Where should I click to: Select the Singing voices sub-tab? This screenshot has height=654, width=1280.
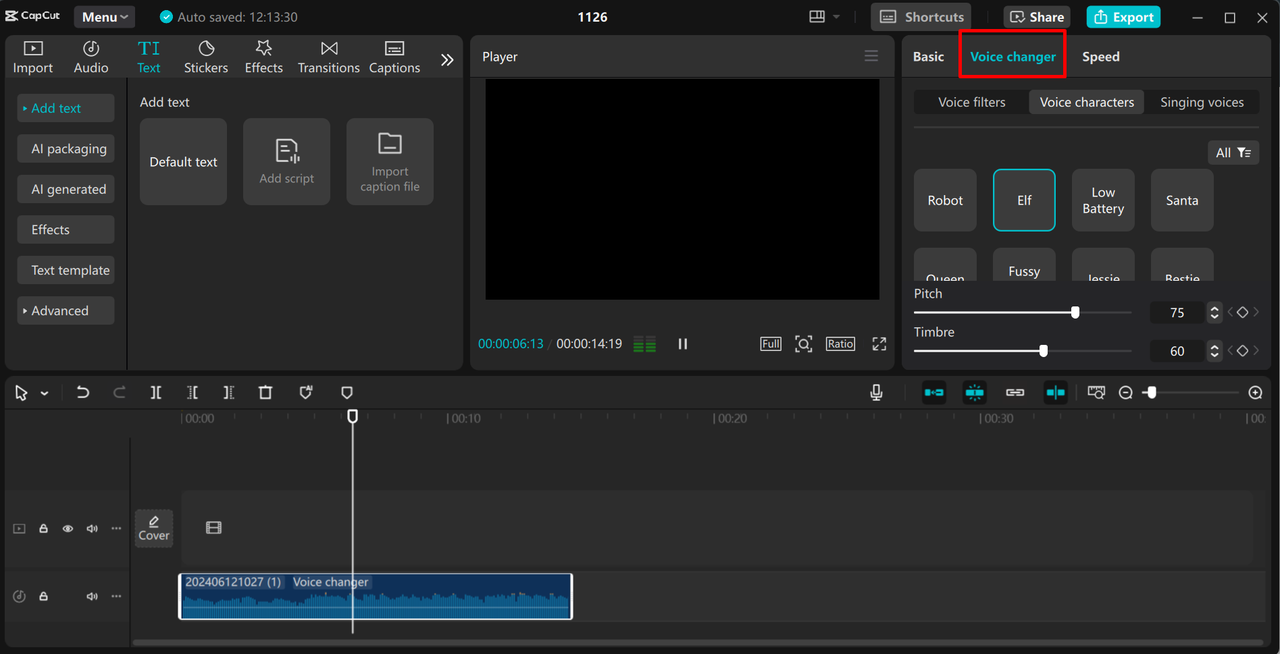(x=1202, y=102)
